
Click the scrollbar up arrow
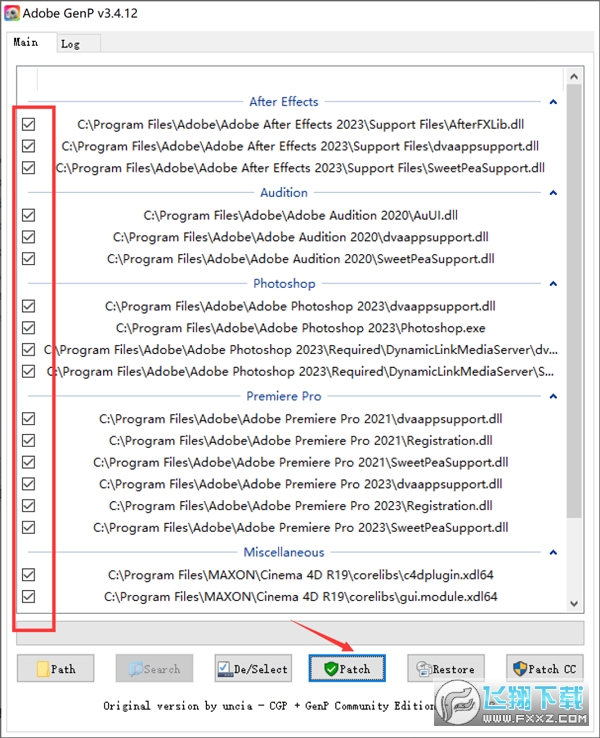pyautogui.click(x=574, y=76)
